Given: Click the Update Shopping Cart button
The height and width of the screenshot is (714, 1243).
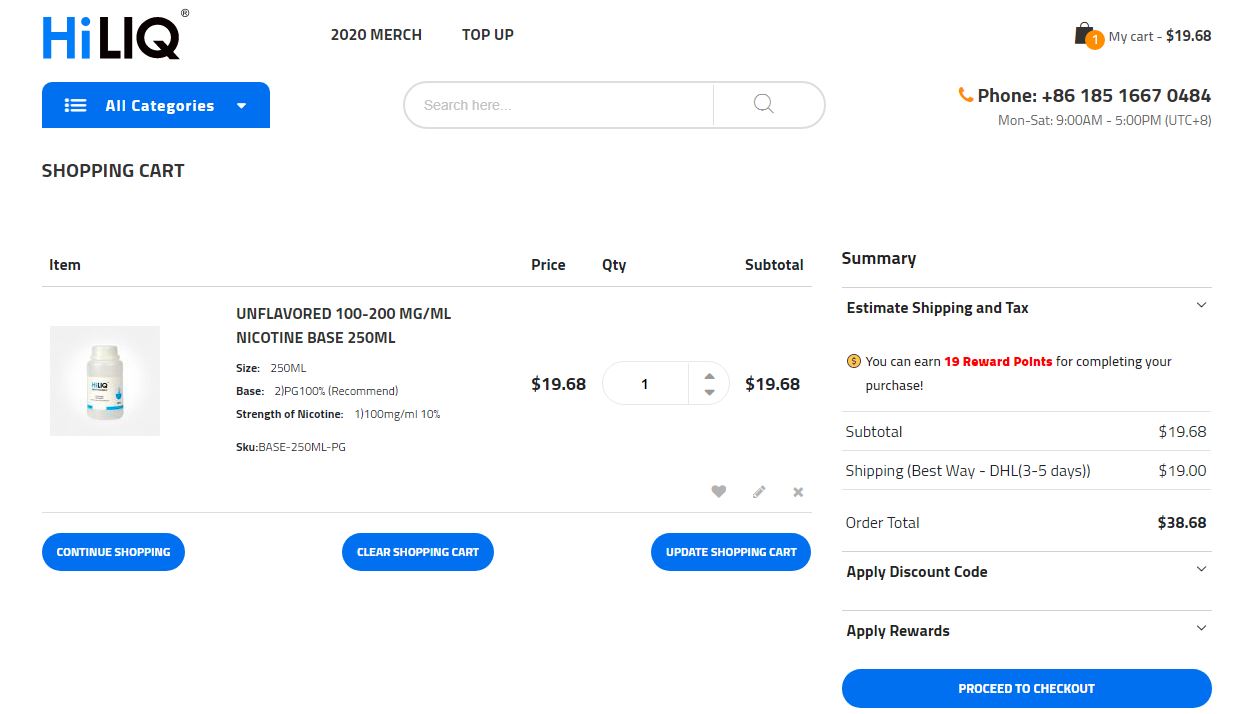Looking at the screenshot, I should [x=731, y=552].
